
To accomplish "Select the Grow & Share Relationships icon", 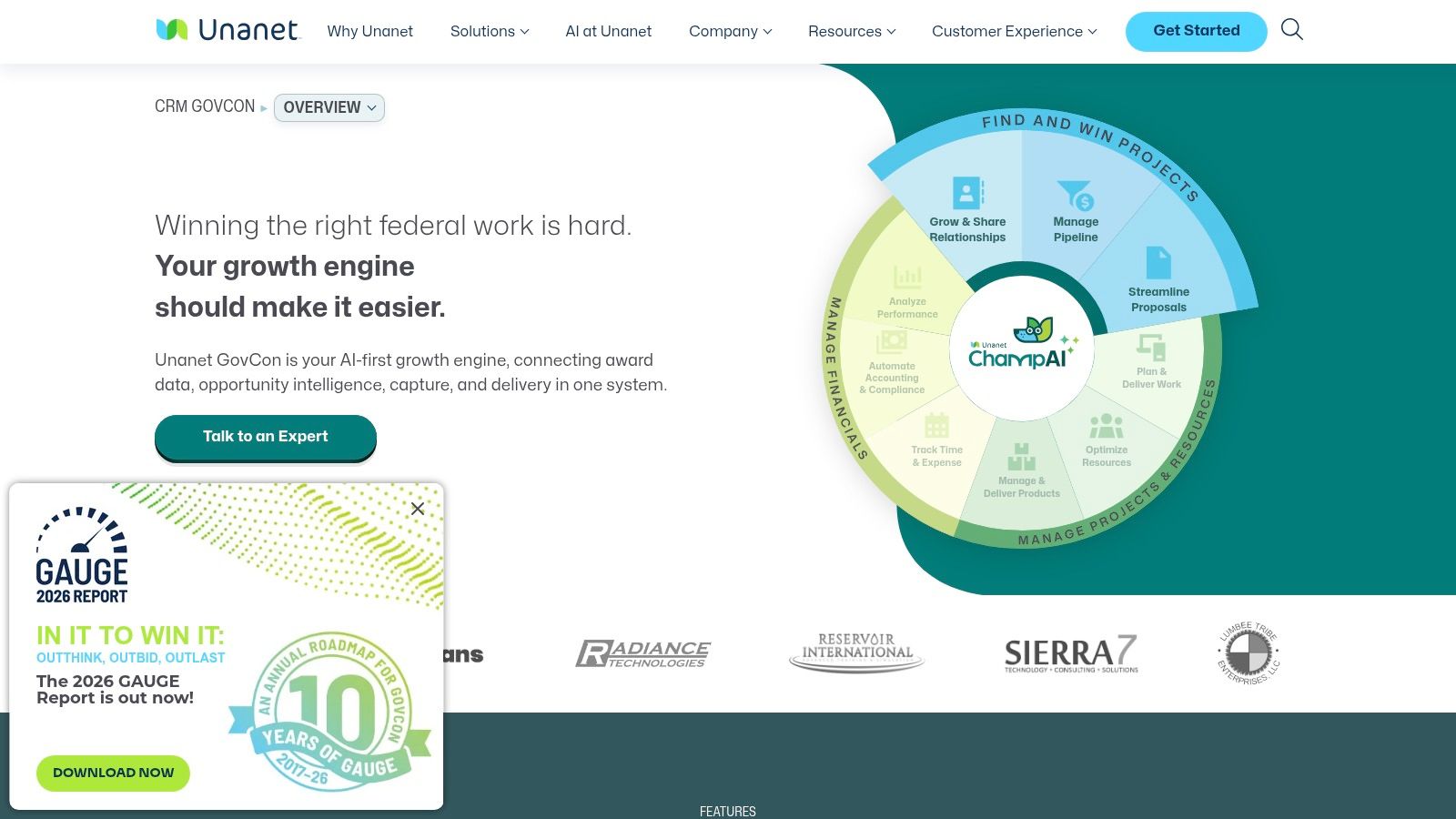I will (x=968, y=193).
